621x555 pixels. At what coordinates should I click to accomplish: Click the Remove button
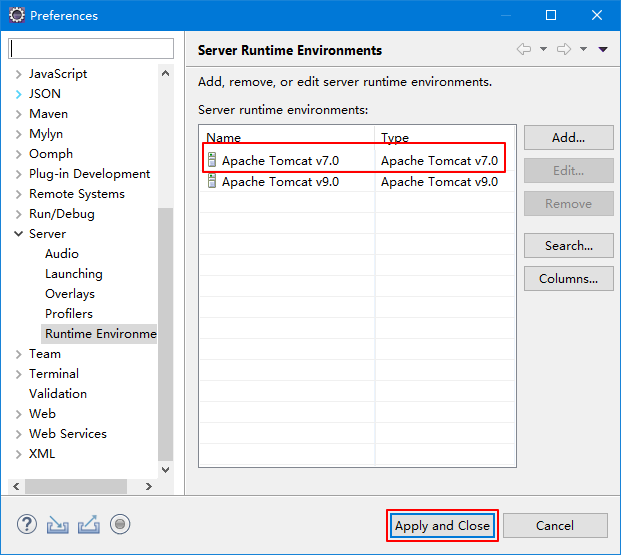point(569,204)
